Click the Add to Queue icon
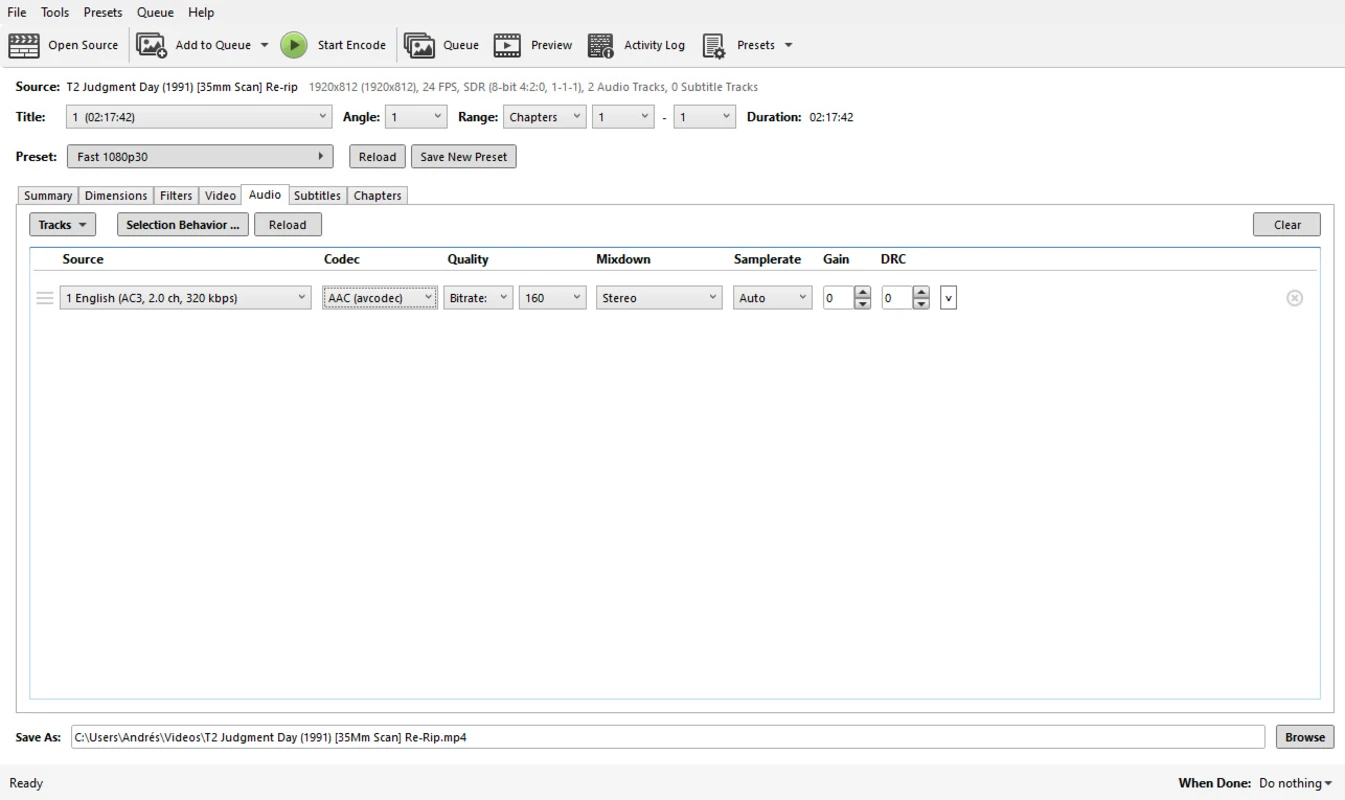Image resolution: width=1345 pixels, height=800 pixels. pyautogui.click(x=151, y=45)
